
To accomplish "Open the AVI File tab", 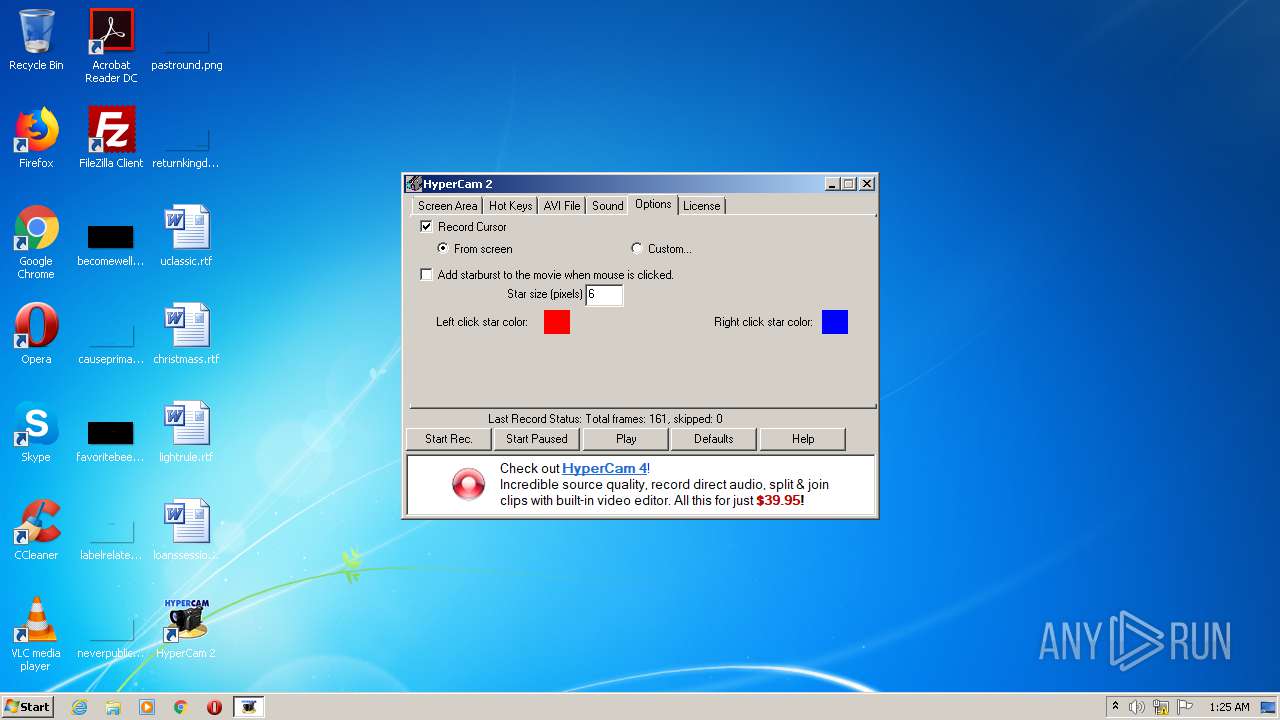I will 562,206.
